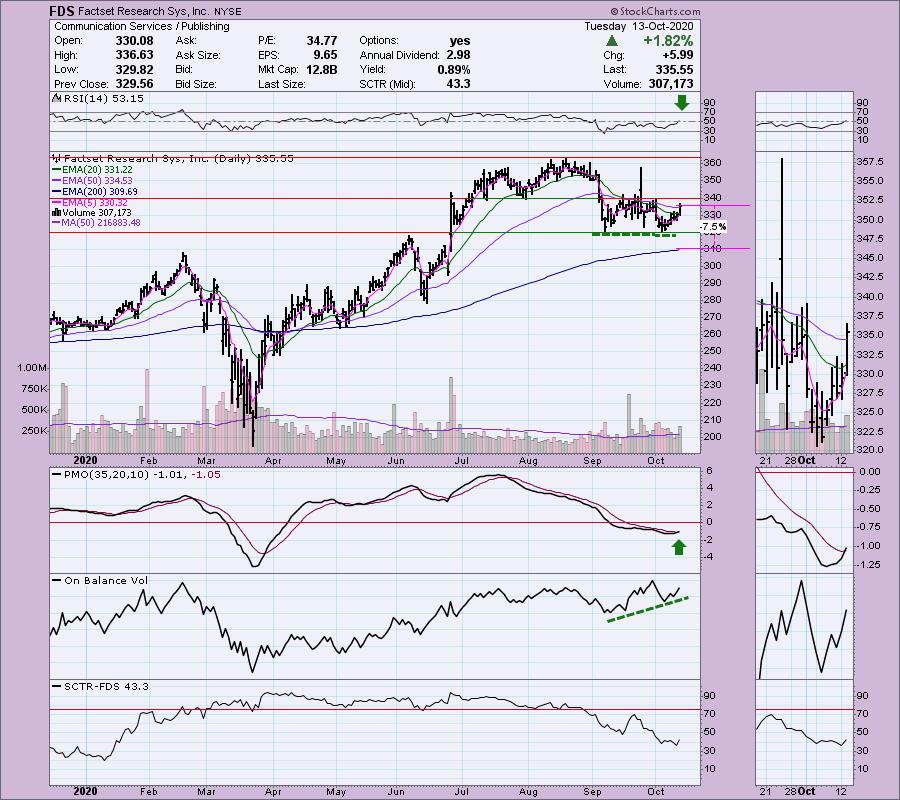The height and width of the screenshot is (800, 900).
Task: Click the 250K volume axis label
Action: [x=34, y=430]
